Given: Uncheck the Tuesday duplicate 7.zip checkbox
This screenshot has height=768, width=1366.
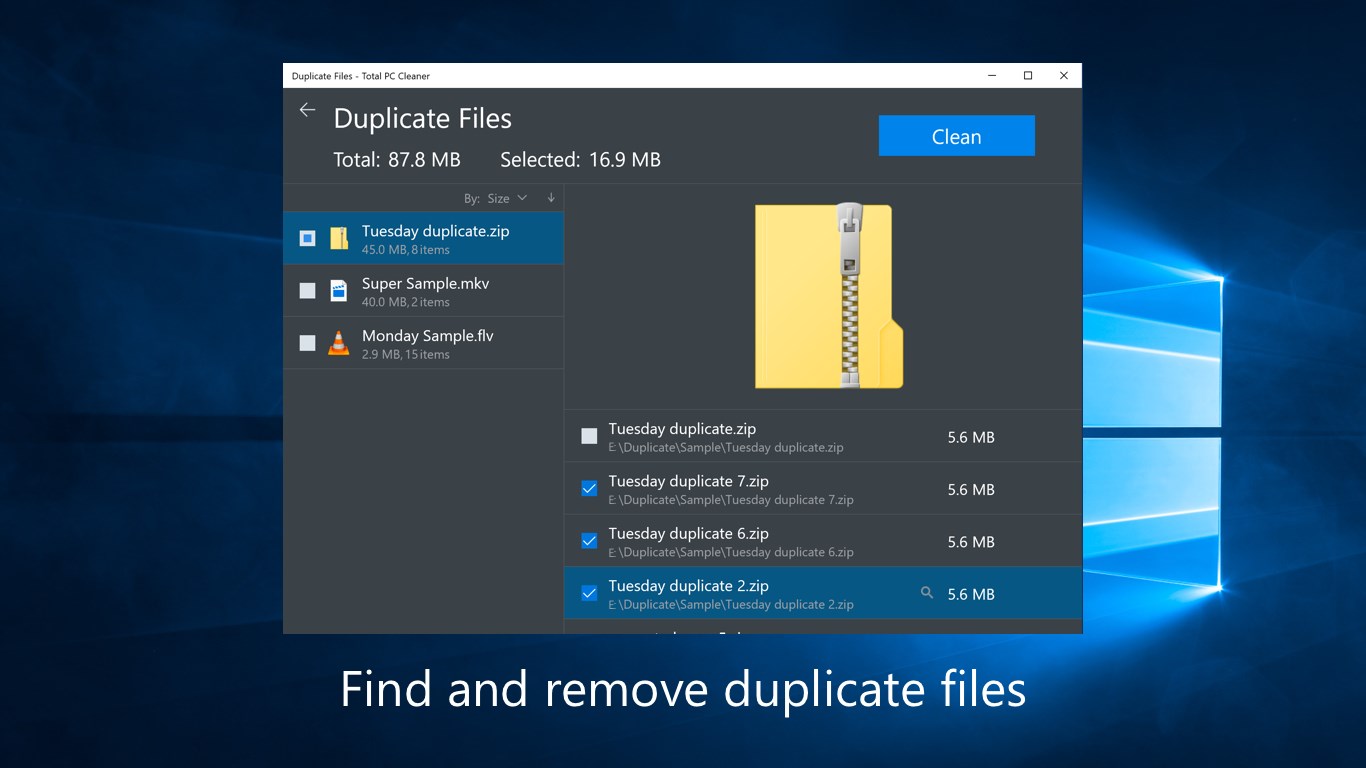Looking at the screenshot, I should 589,489.
